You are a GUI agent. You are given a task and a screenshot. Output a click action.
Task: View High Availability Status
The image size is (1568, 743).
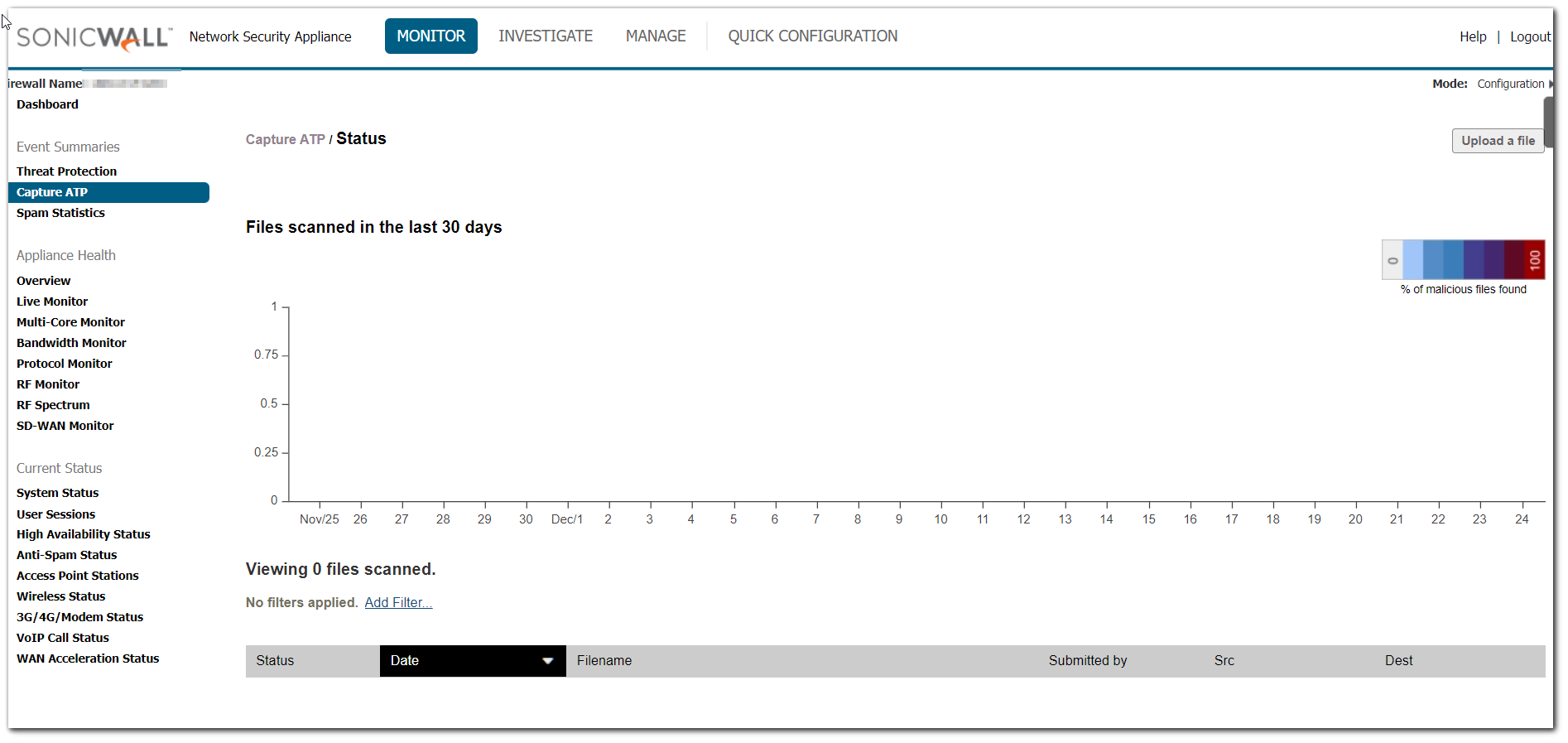pos(83,534)
